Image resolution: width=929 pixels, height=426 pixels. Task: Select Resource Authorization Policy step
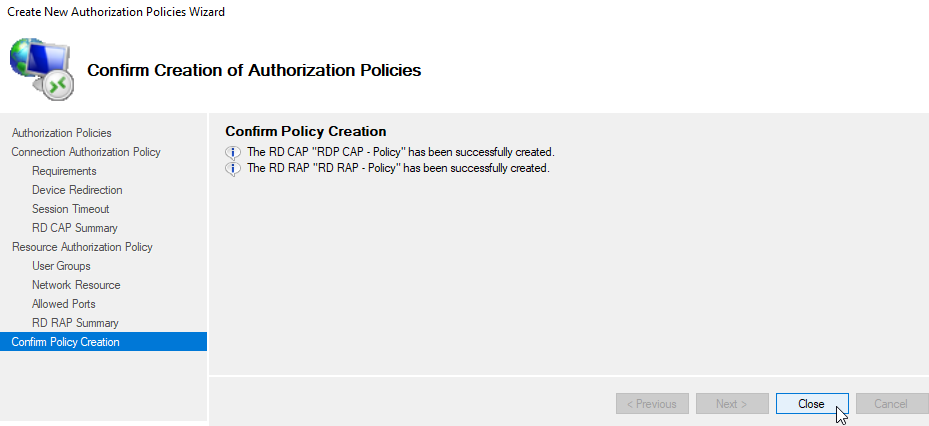coord(82,247)
